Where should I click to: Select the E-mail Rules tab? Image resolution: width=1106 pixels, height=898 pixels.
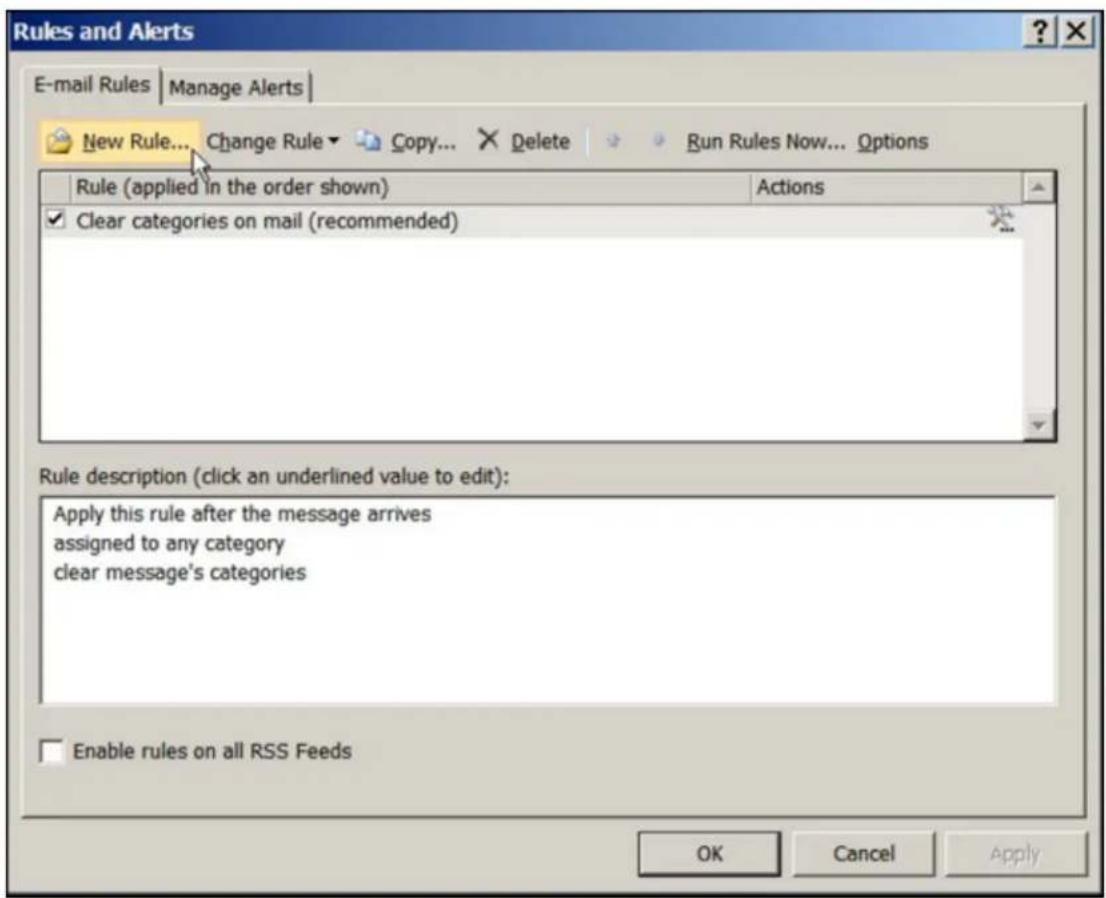point(92,85)
